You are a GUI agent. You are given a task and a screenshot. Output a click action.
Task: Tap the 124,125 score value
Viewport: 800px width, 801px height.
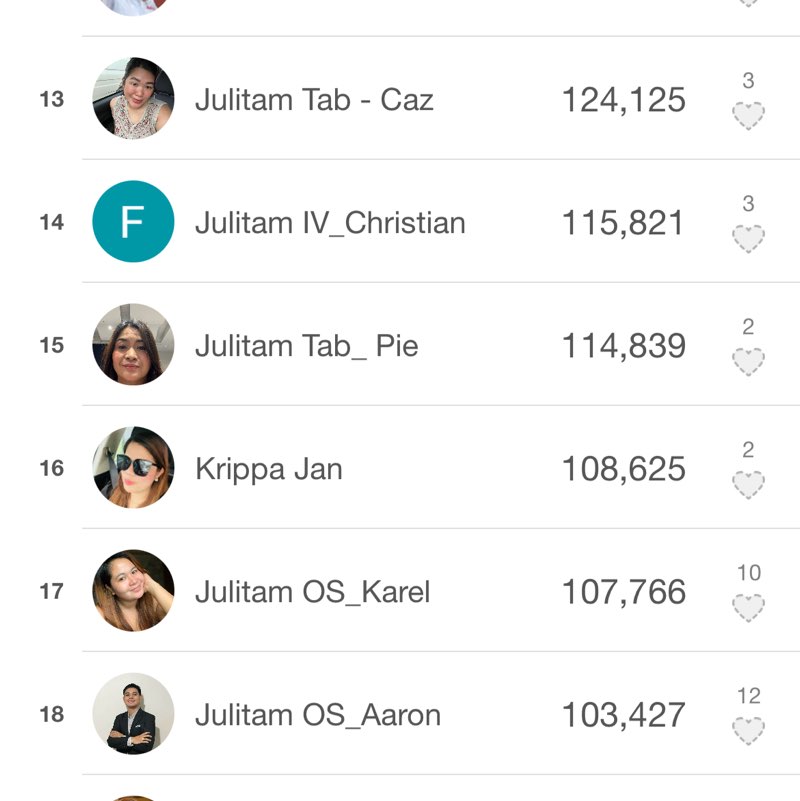point(623,100)
